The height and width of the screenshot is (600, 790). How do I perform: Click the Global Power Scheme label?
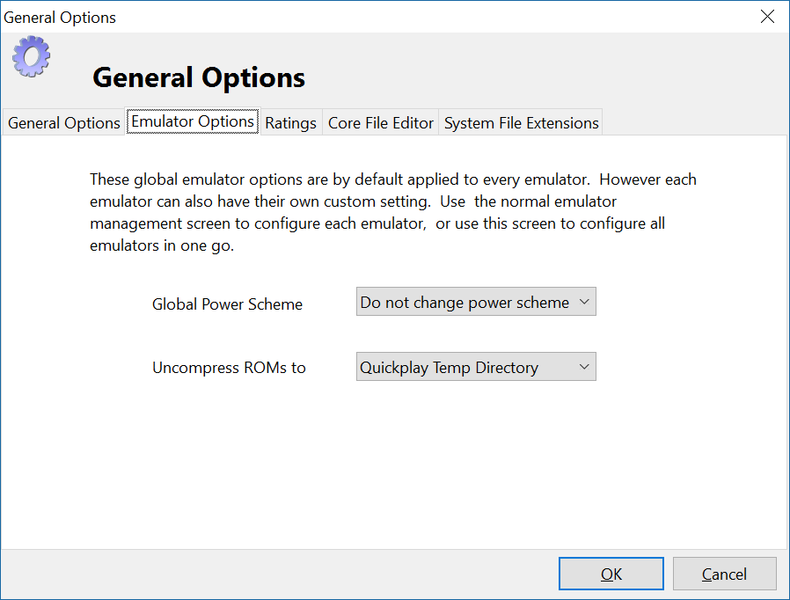(x=227, y=304)
